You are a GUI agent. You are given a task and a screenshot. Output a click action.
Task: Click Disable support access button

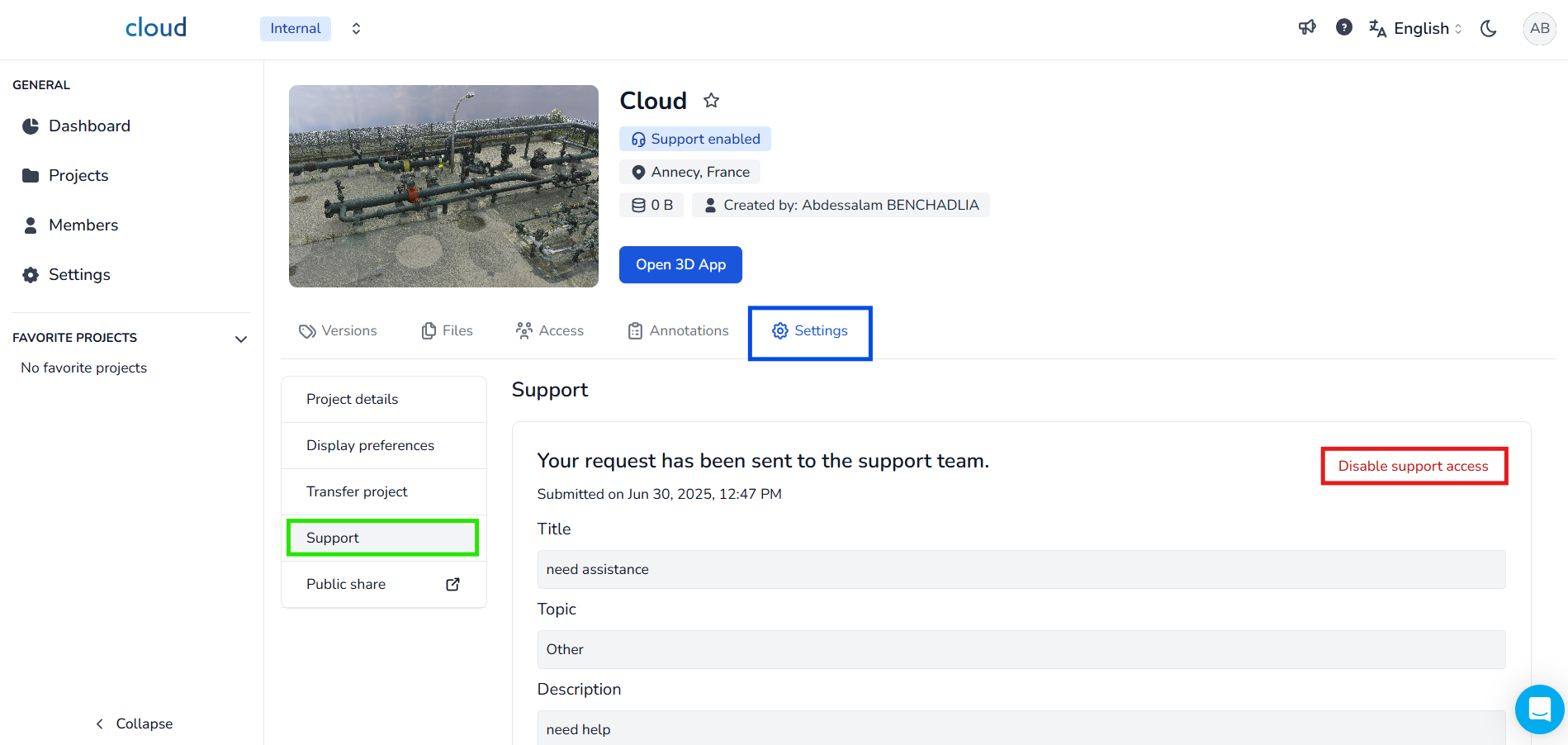(x=1413, y=467)
